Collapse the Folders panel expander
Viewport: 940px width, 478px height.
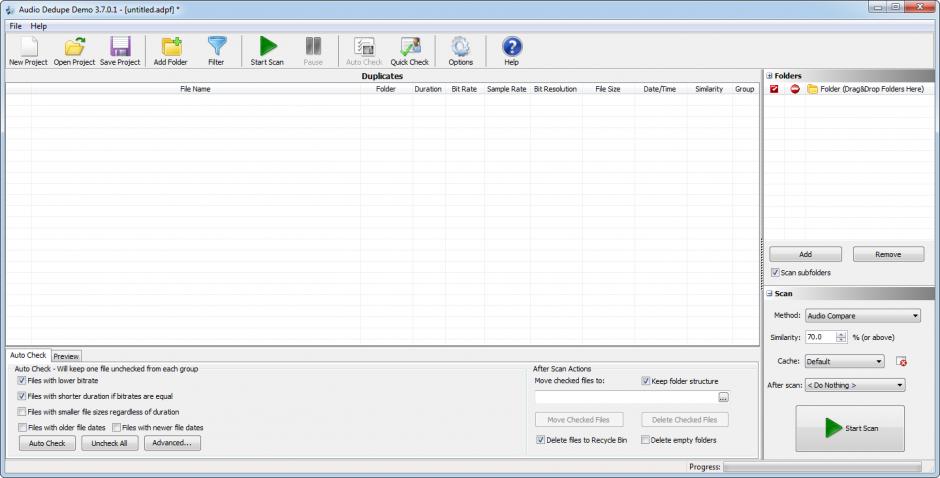[x=769, y=76]
